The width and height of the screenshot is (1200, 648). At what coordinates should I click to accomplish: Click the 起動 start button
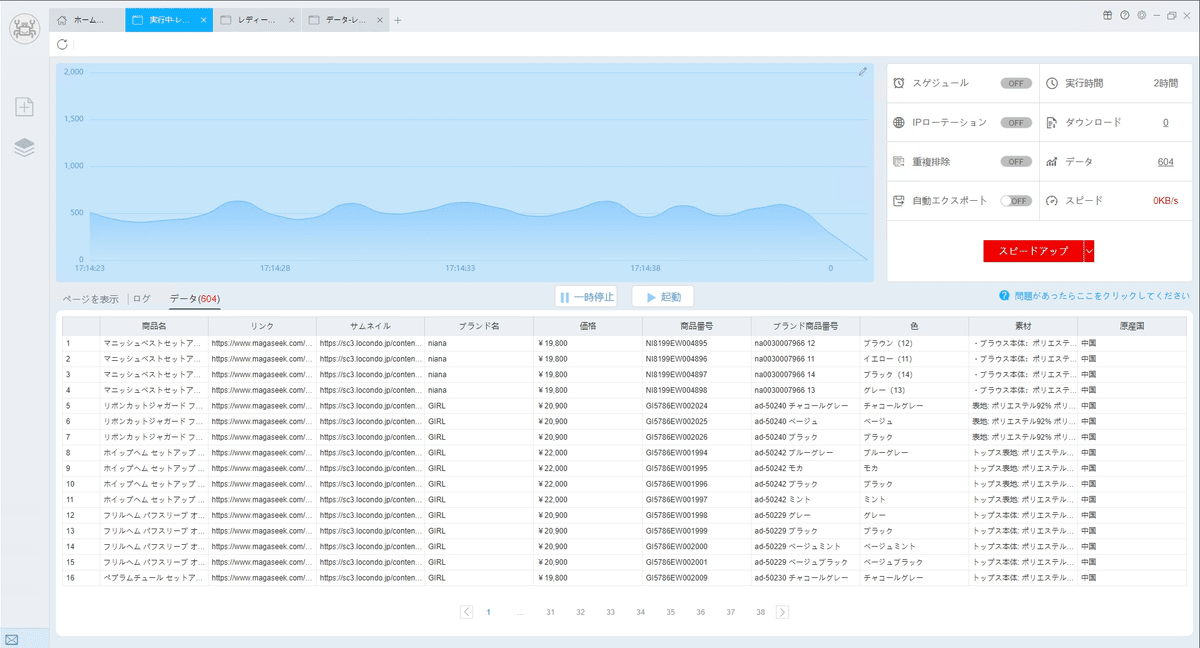point(663,297)
